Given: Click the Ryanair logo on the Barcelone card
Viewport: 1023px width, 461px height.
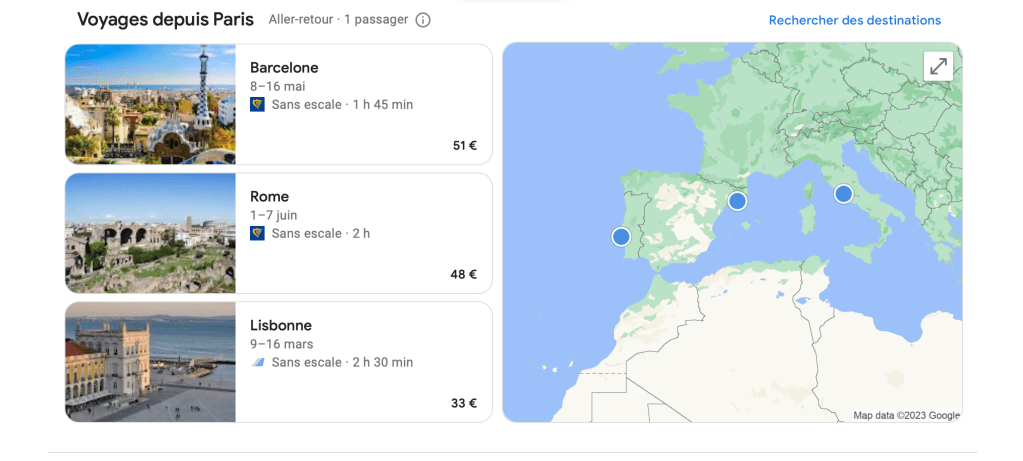Looking at the screenshot, I should [257, 104].
